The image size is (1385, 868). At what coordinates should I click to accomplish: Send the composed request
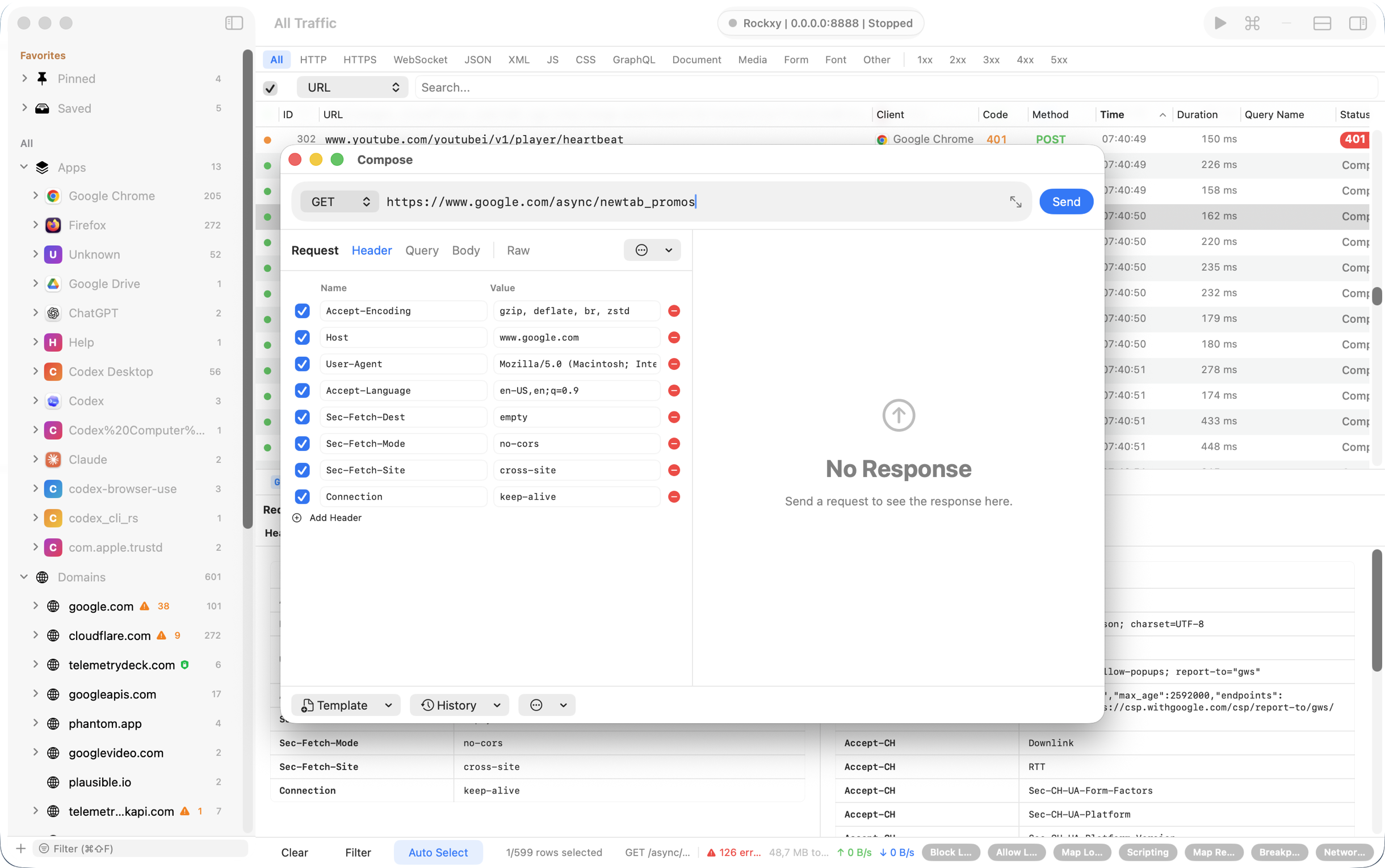(1067, 201)
